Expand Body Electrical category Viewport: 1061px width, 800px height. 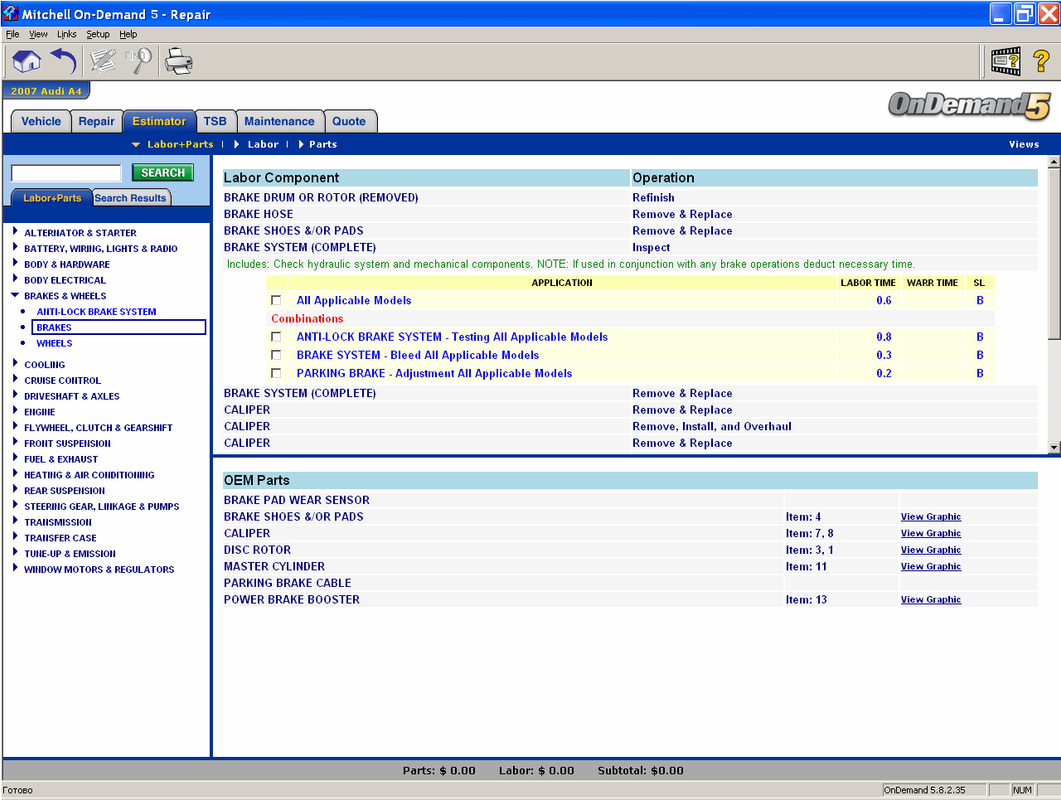click(x=15, y=279)
